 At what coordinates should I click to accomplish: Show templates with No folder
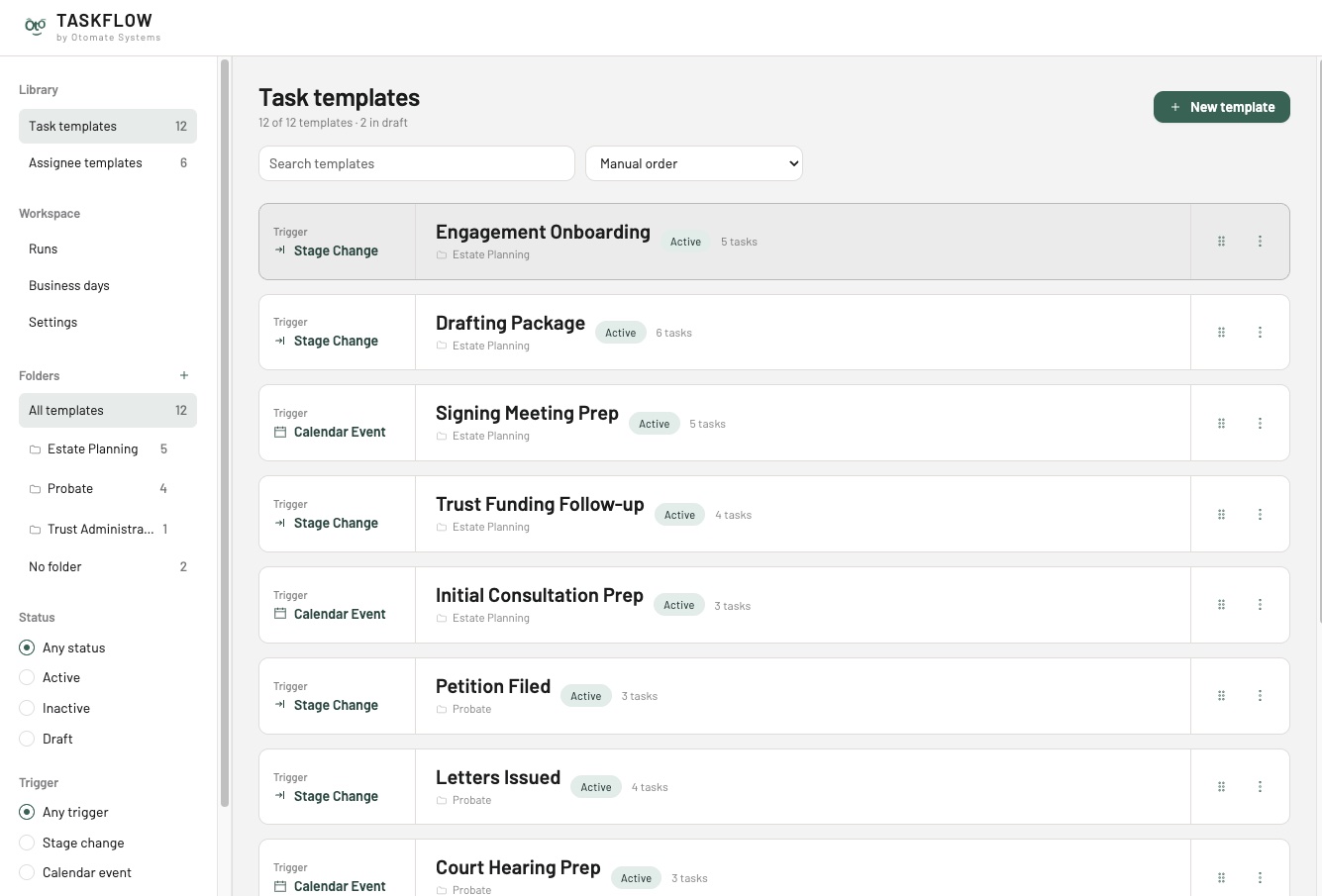point(108,566)
